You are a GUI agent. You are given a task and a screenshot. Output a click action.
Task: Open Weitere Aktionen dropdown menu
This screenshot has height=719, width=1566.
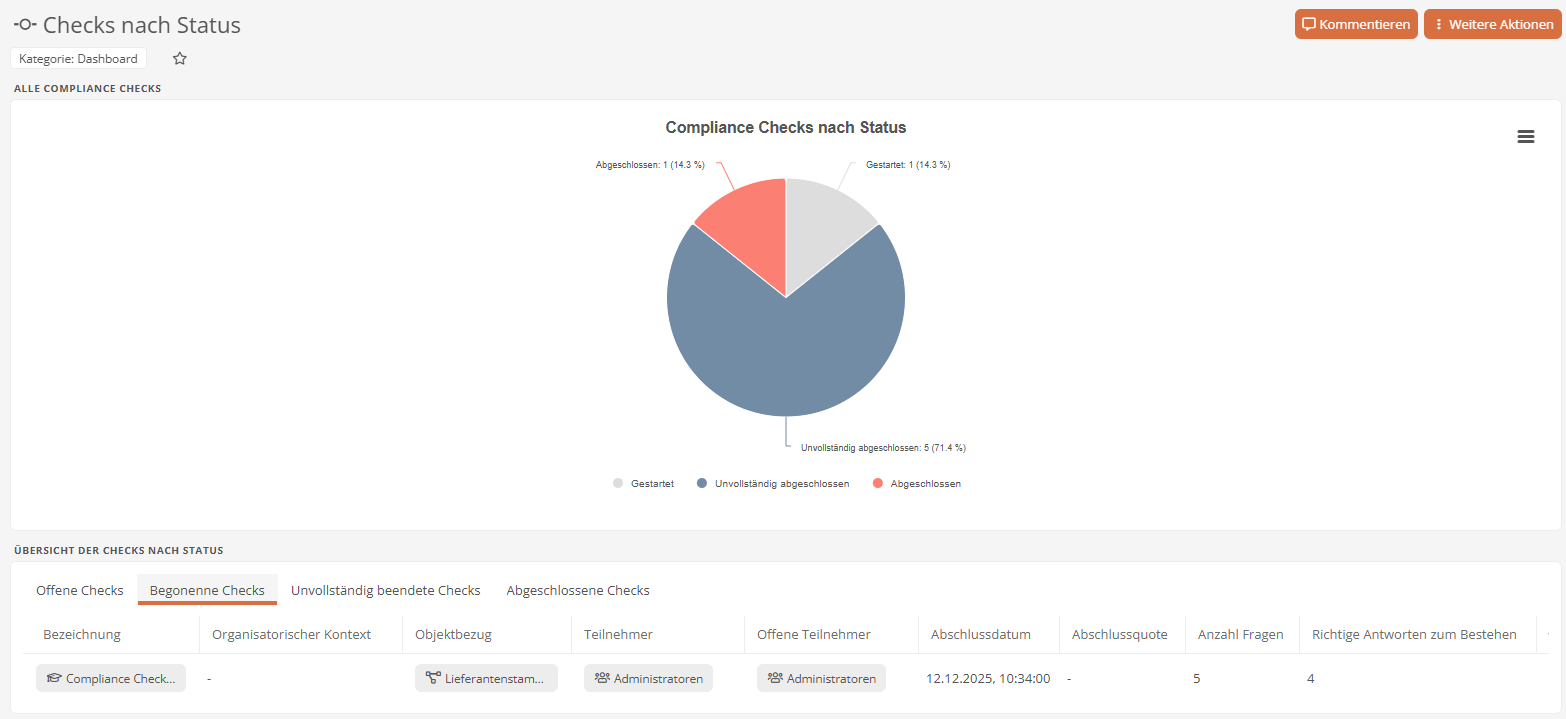pyautogui.click(x=1492, y=25)
